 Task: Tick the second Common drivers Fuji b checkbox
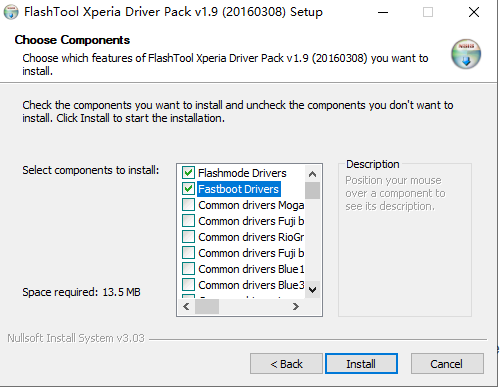click(188, 253)
